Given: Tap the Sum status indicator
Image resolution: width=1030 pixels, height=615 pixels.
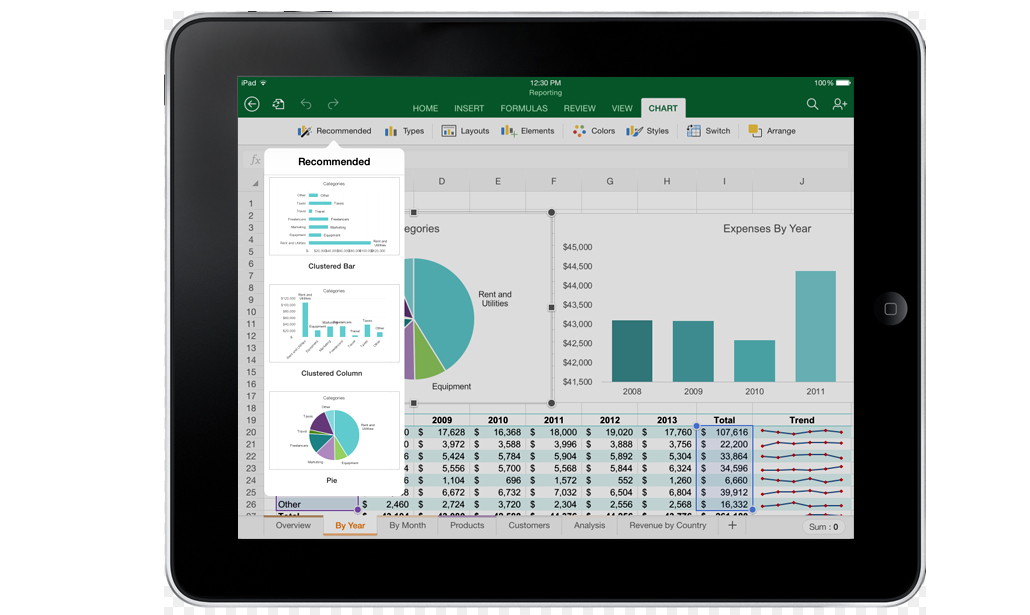Looking at the screenshot, I should tap(824, 527).
